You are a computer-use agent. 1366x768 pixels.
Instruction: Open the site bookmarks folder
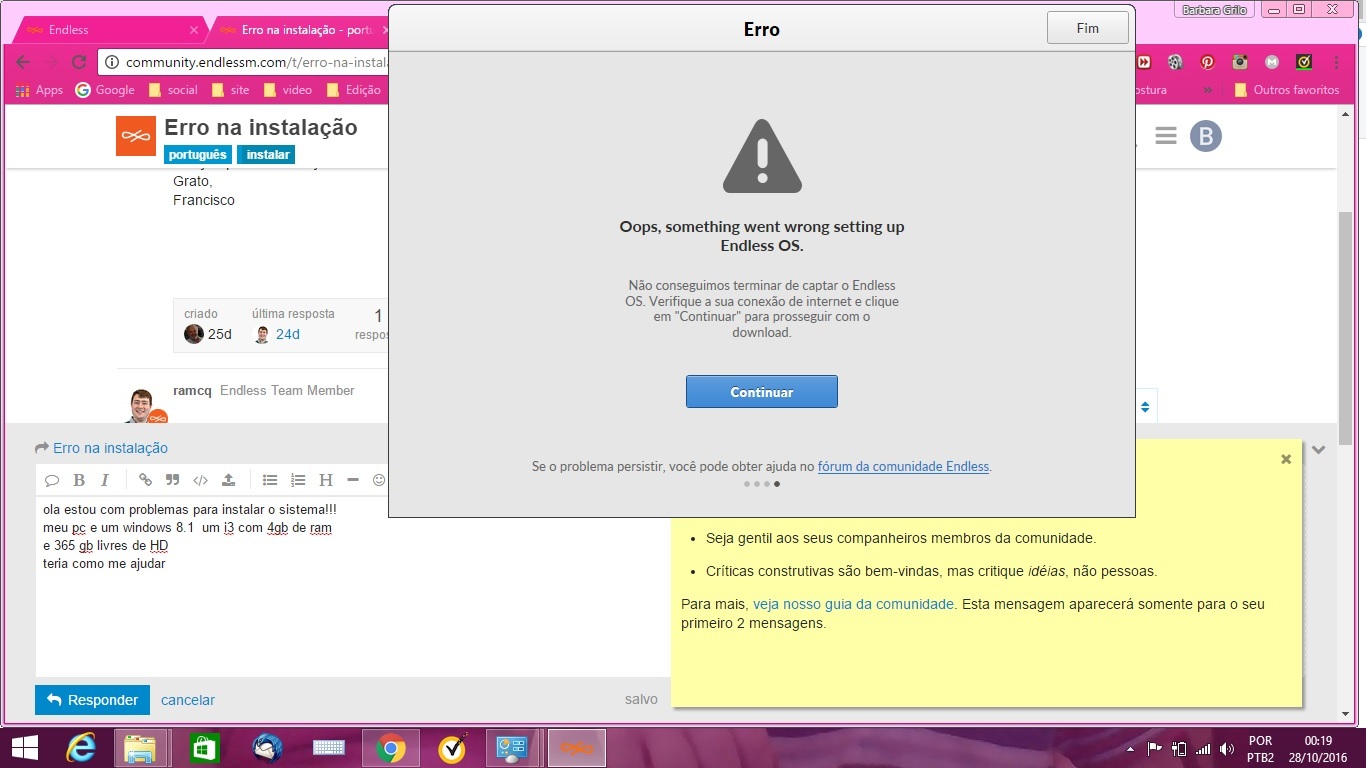point(230,90)
